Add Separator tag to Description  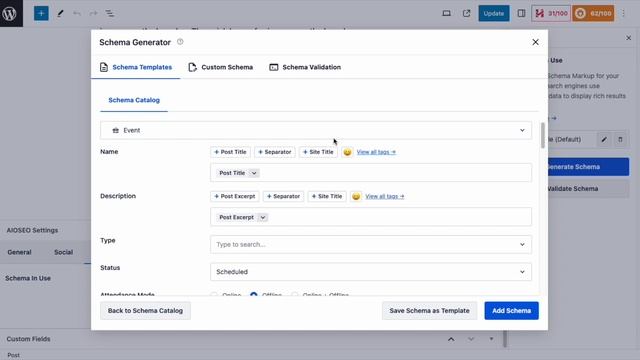tap(283, 196)
